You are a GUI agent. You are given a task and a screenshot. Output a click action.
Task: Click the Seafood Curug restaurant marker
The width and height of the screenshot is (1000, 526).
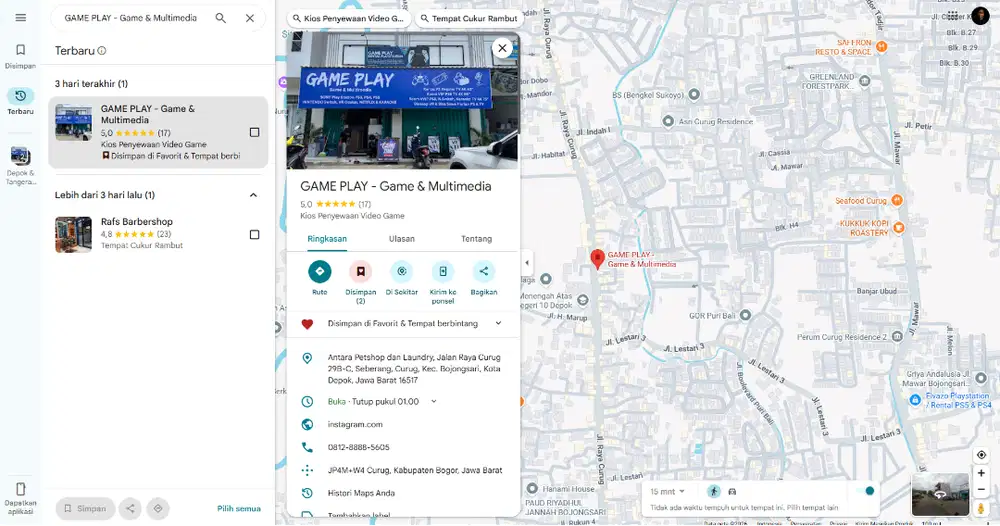897,200
